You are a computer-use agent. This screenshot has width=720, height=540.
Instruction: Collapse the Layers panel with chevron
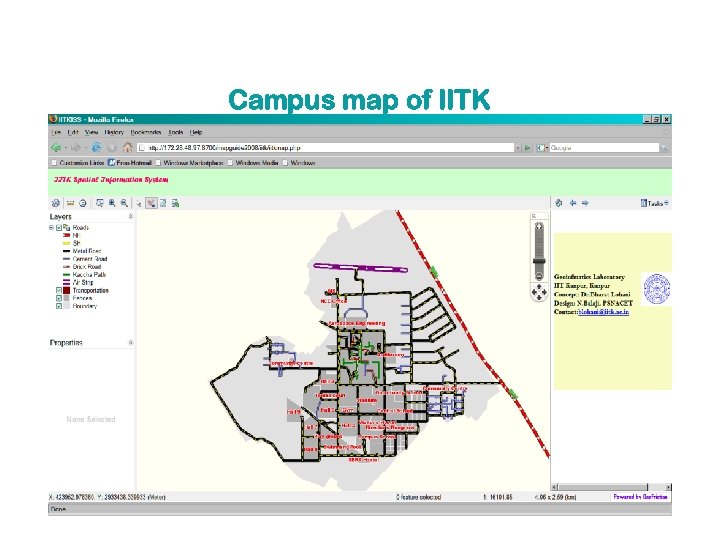pos(130,216)
